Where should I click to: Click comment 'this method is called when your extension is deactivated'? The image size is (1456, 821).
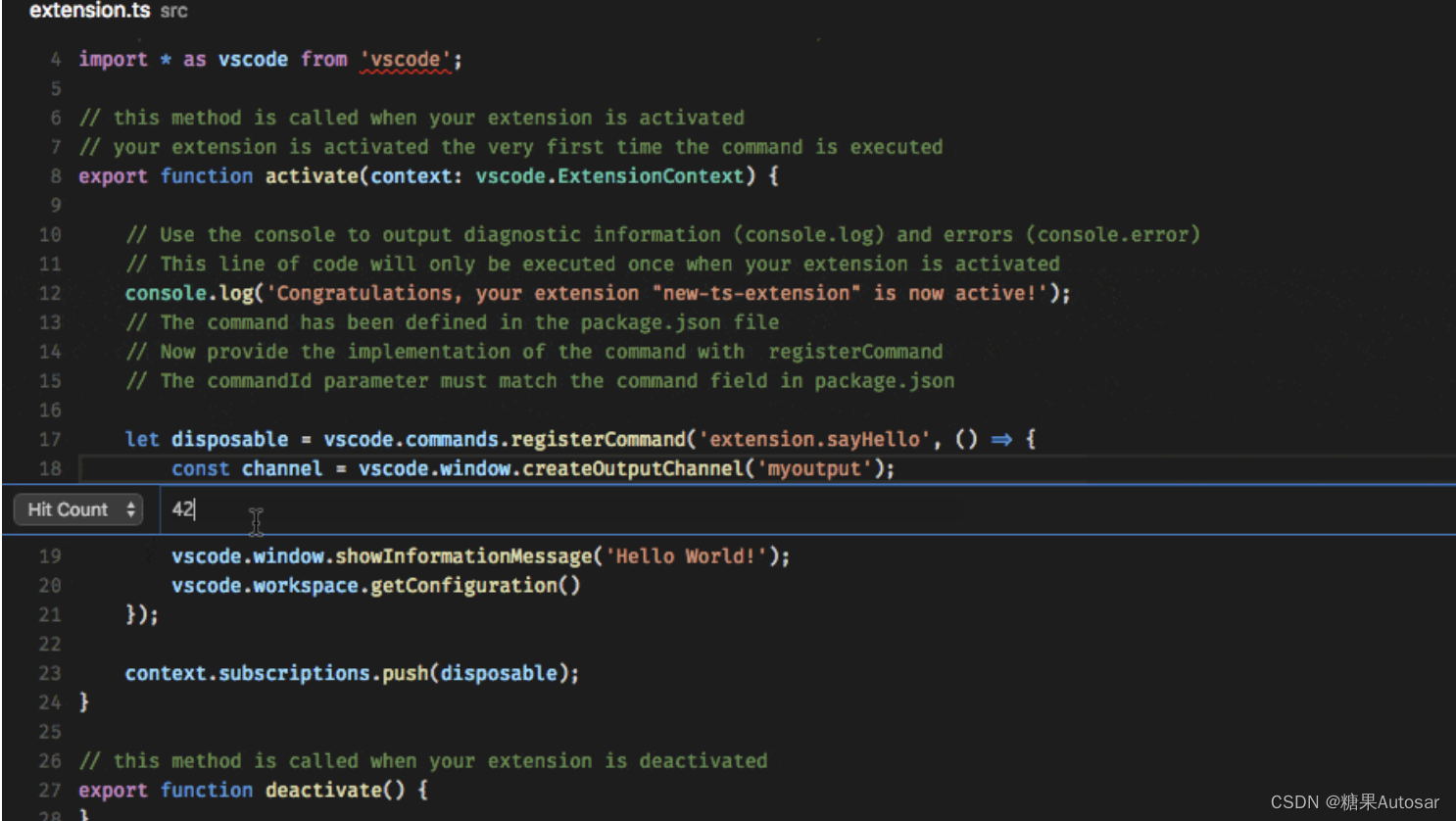423,761
